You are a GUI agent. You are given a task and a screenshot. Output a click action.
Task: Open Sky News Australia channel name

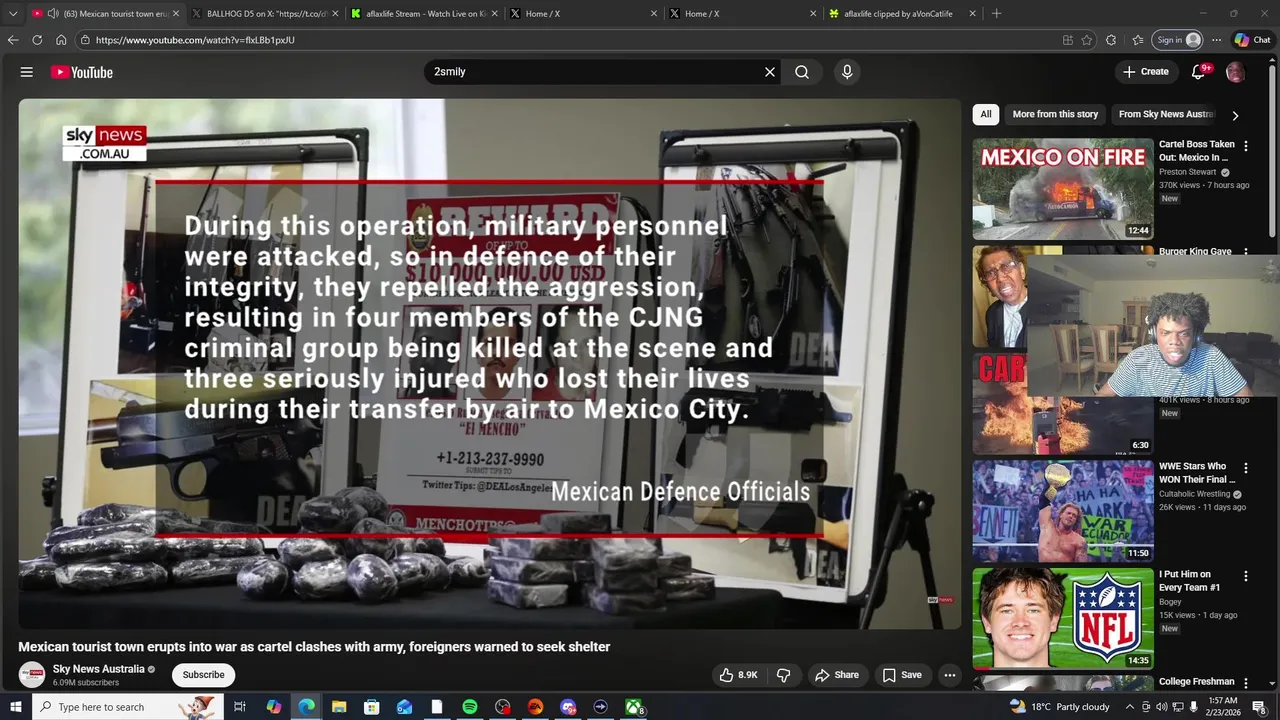99,669
